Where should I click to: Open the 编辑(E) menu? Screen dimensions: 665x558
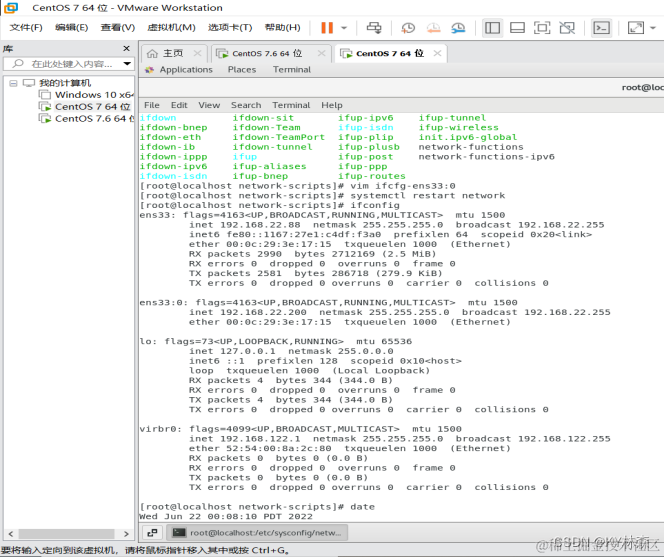[x=71, y=28]
